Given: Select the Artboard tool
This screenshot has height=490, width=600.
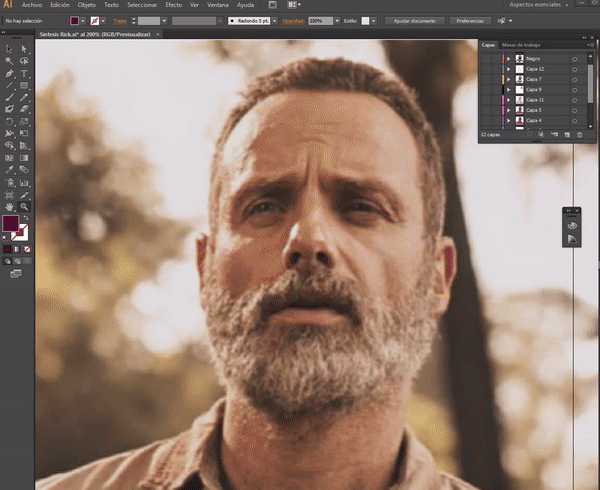Looking at the screenshot, I should tap(9, 195).
